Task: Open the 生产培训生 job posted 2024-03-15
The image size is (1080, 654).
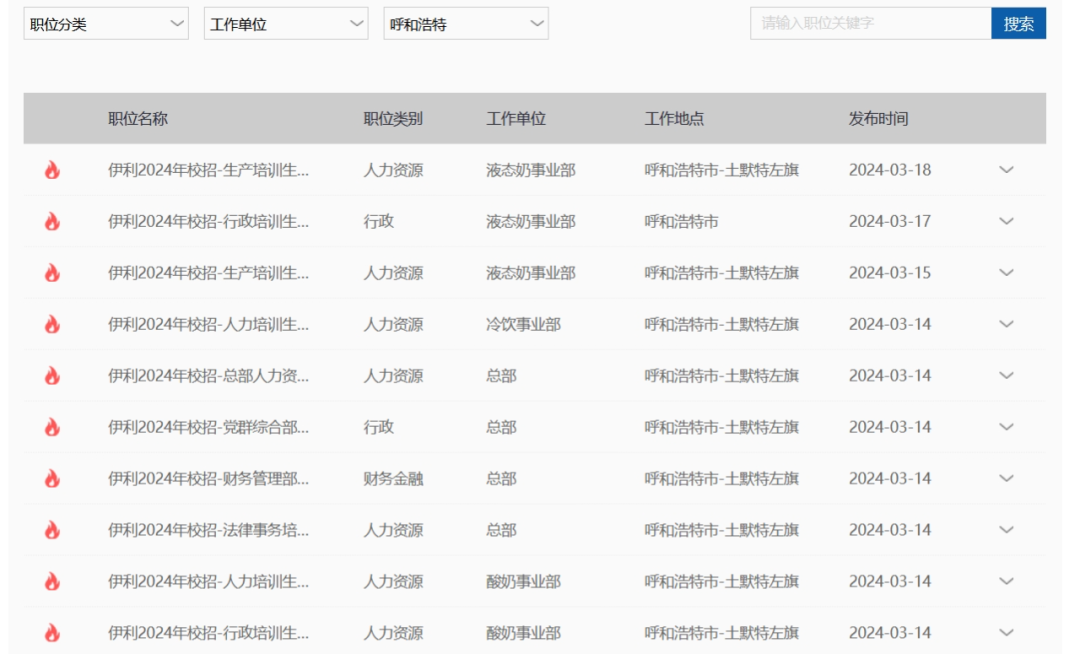Action: [208, 273]
